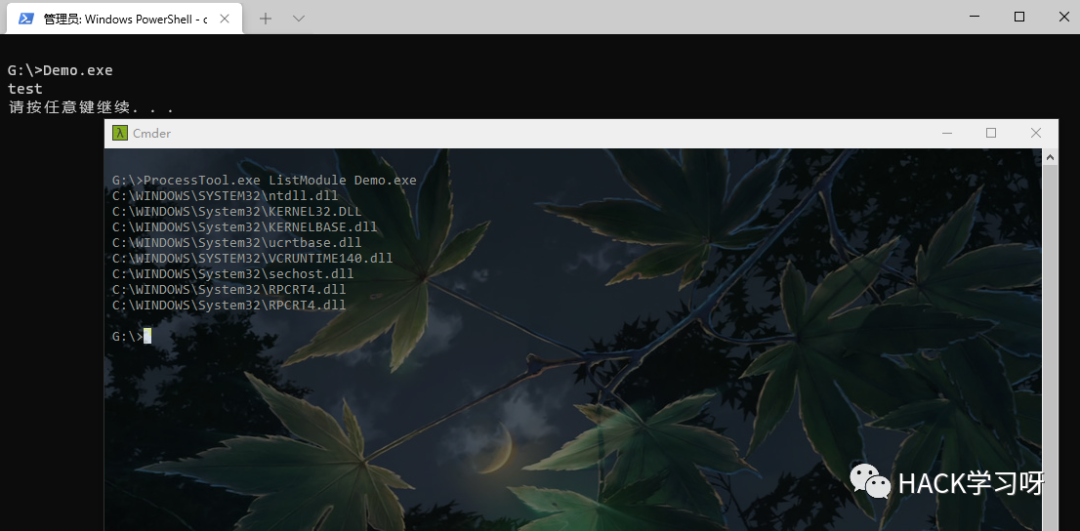This screenshot has height=531, width=1080.
Task: Click 'G:\>Demo.exe' line in PowerShell
Action: tap(60, 70)
